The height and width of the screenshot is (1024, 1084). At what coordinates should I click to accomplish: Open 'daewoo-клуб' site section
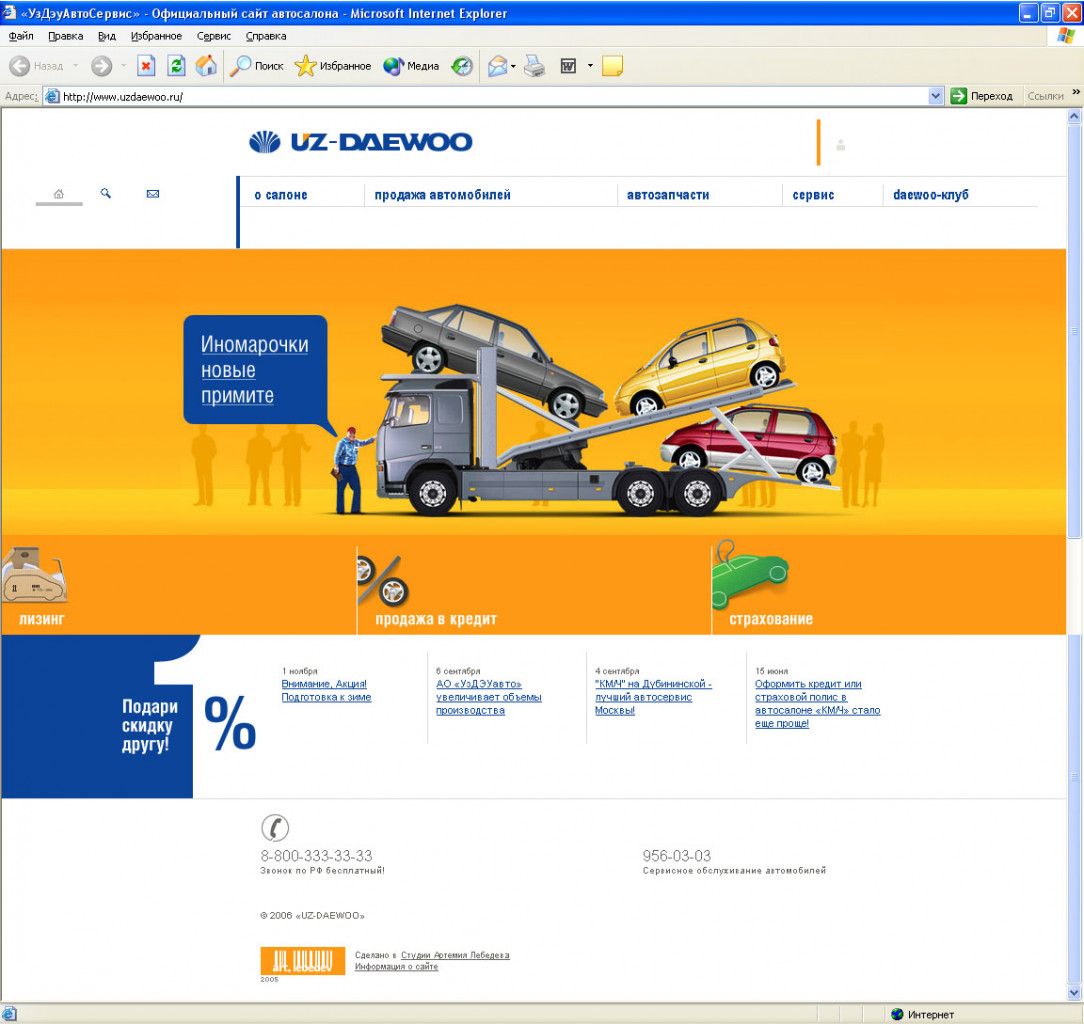(x=931, y=195)
